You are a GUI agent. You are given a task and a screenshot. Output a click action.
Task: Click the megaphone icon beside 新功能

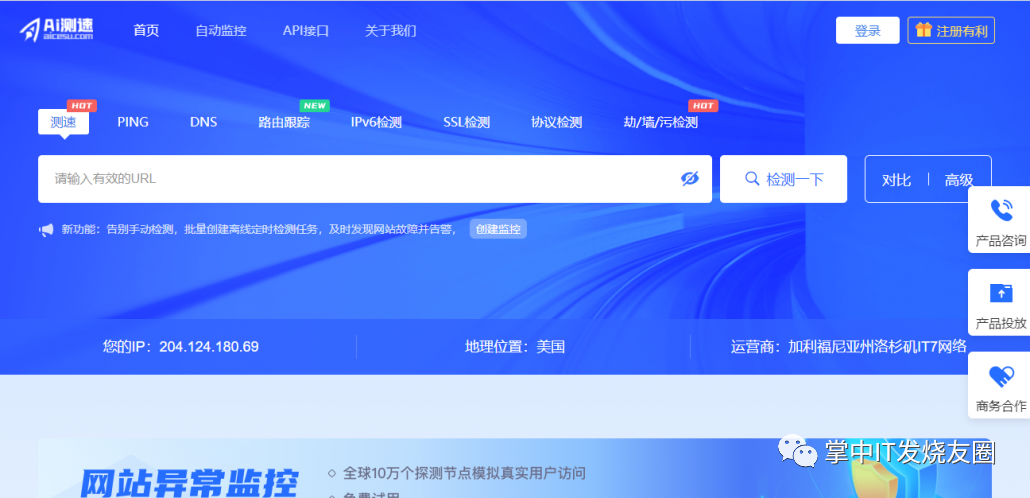(46, 230)
